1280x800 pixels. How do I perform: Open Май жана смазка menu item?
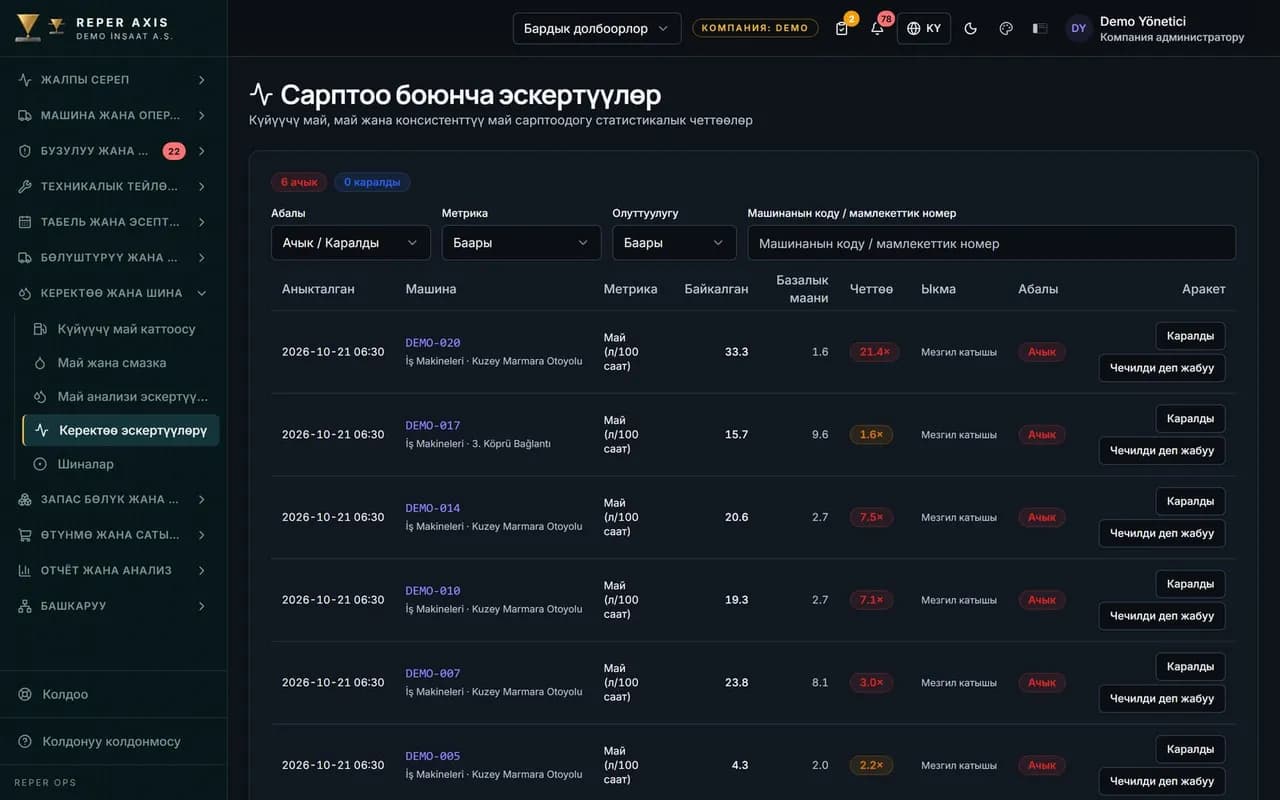[121, 363]
